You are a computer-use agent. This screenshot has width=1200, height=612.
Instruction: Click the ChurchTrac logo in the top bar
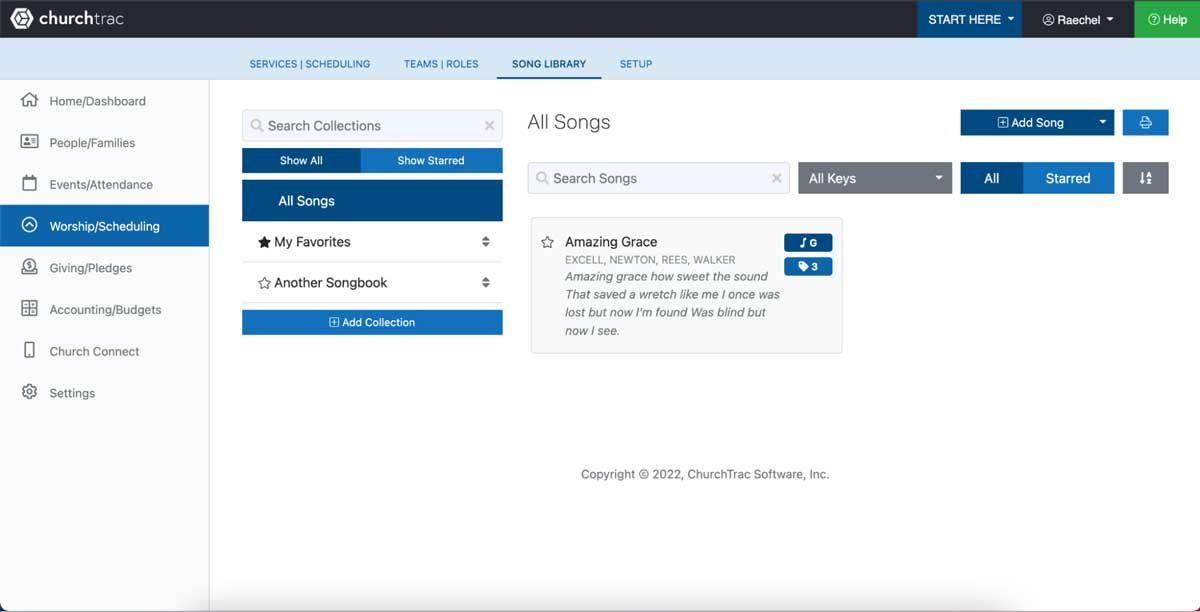coord(66,18)
